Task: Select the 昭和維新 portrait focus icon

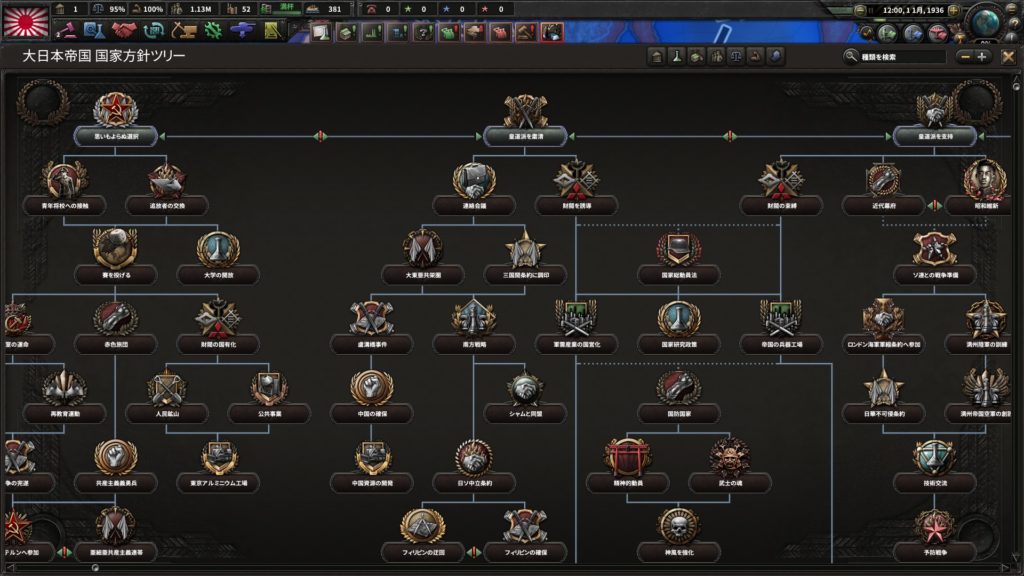Action: point(984,180)
